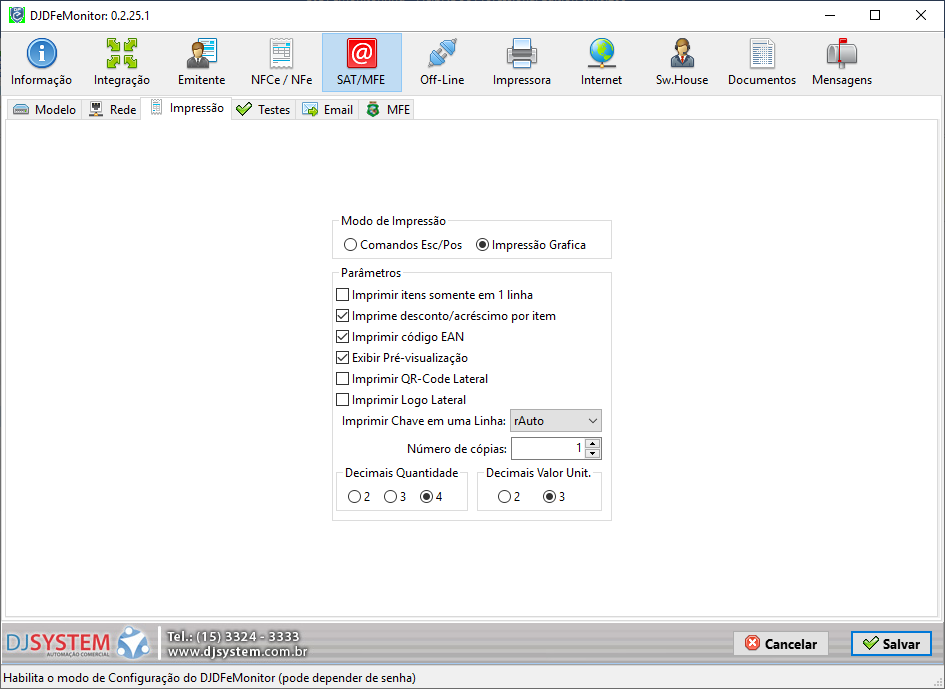Viewport: 945px width, 689px height.
Task: Select the Impressão tab
Action: coord(186,109)
